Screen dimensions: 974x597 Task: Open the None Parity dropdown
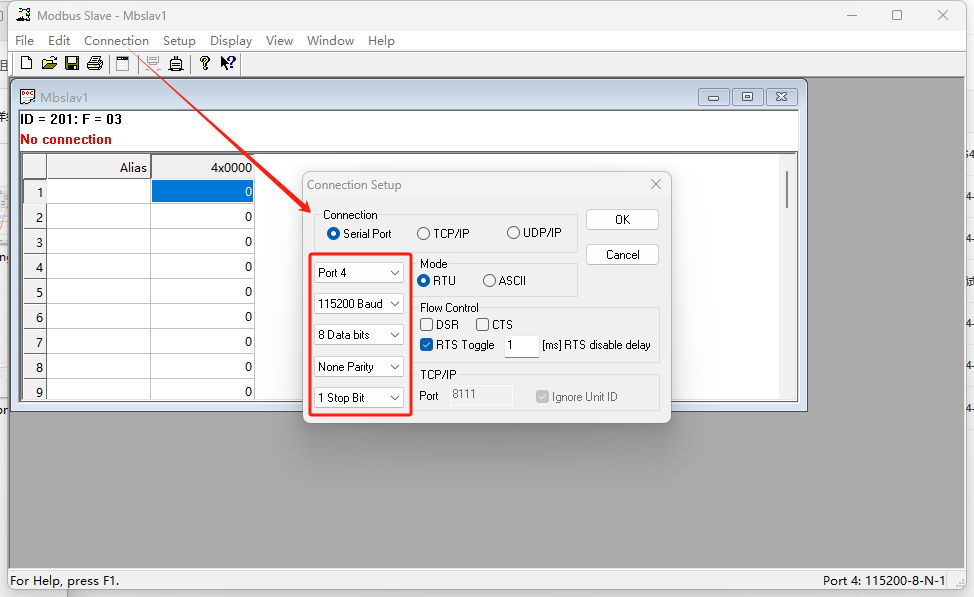pos(359,367)
